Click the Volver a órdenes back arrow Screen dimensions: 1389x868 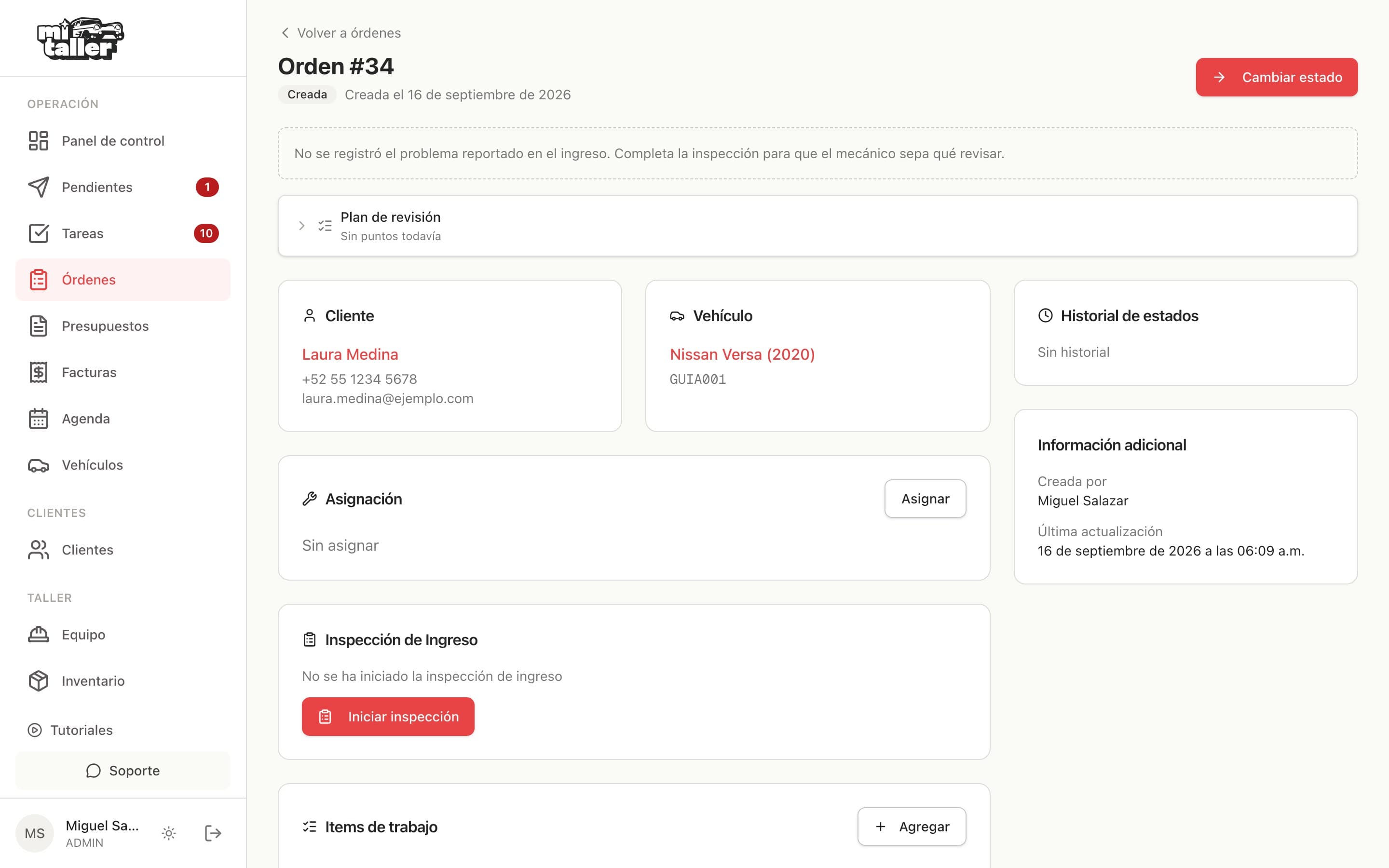(285, 33)
